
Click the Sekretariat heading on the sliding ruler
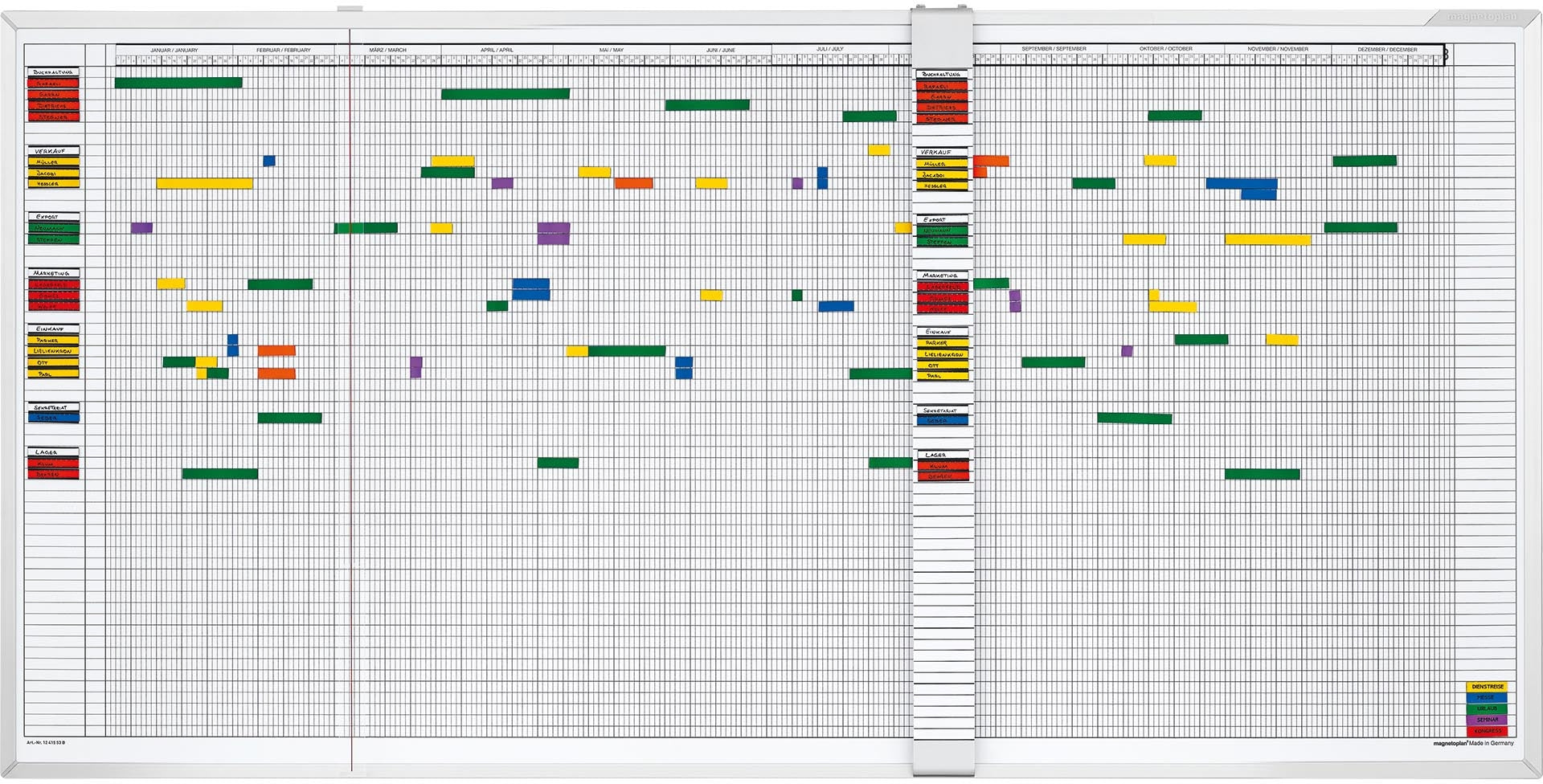click(942, 410)
